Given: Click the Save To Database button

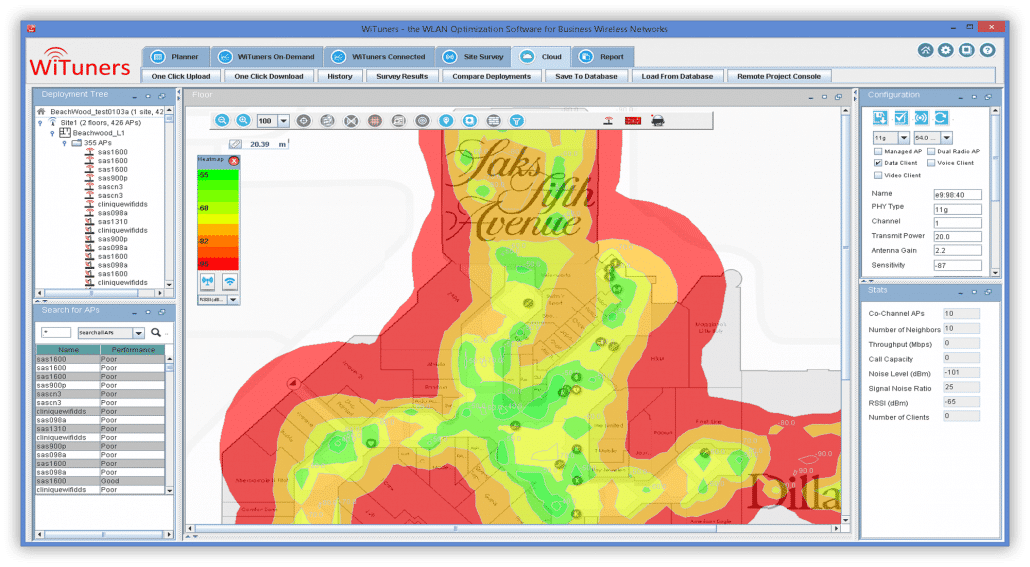Looking at the screenshot, I should (x=586, y=76).
